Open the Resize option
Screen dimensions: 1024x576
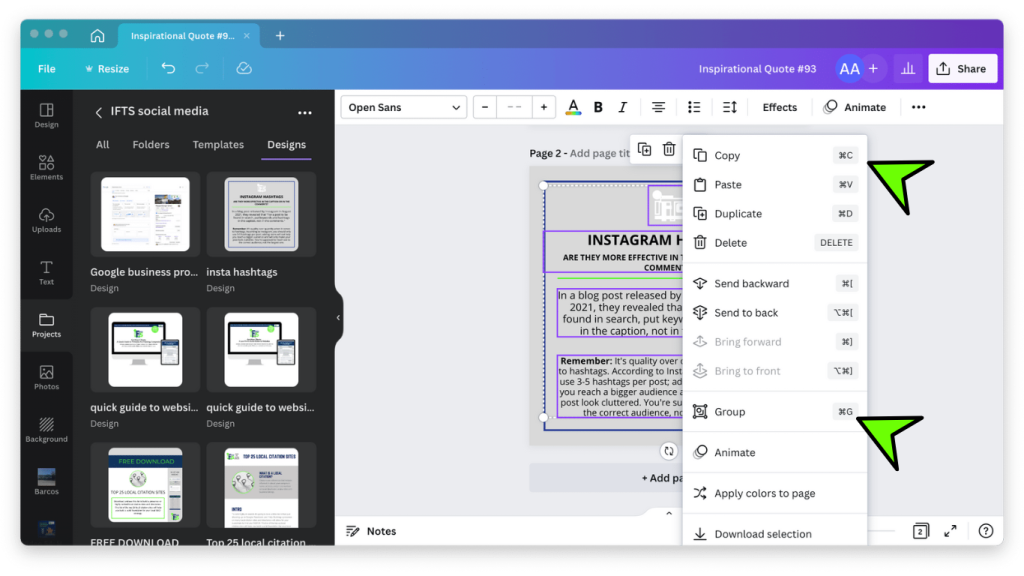[106, 69]
